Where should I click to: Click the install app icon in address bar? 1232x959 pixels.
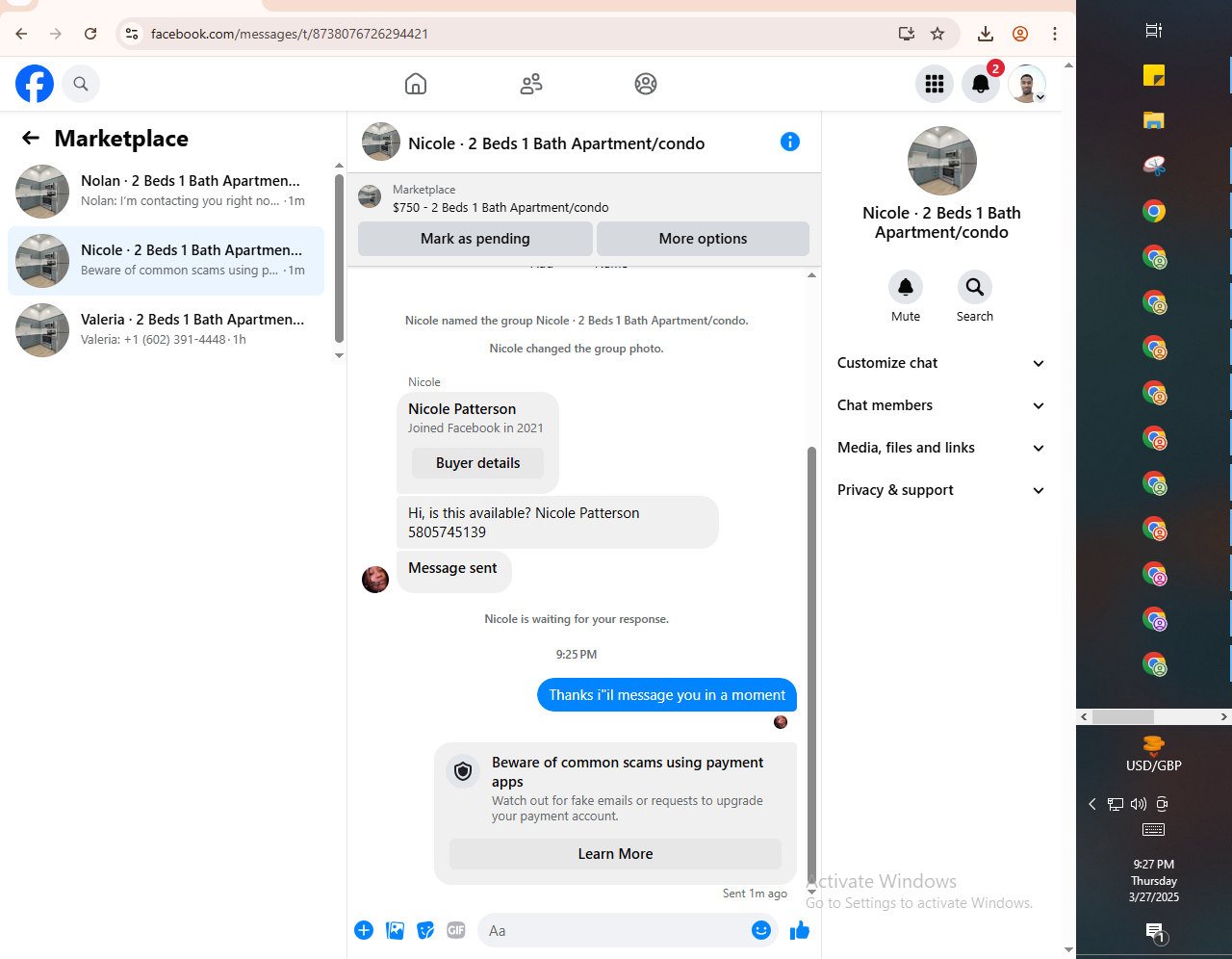tap(907, 34)
